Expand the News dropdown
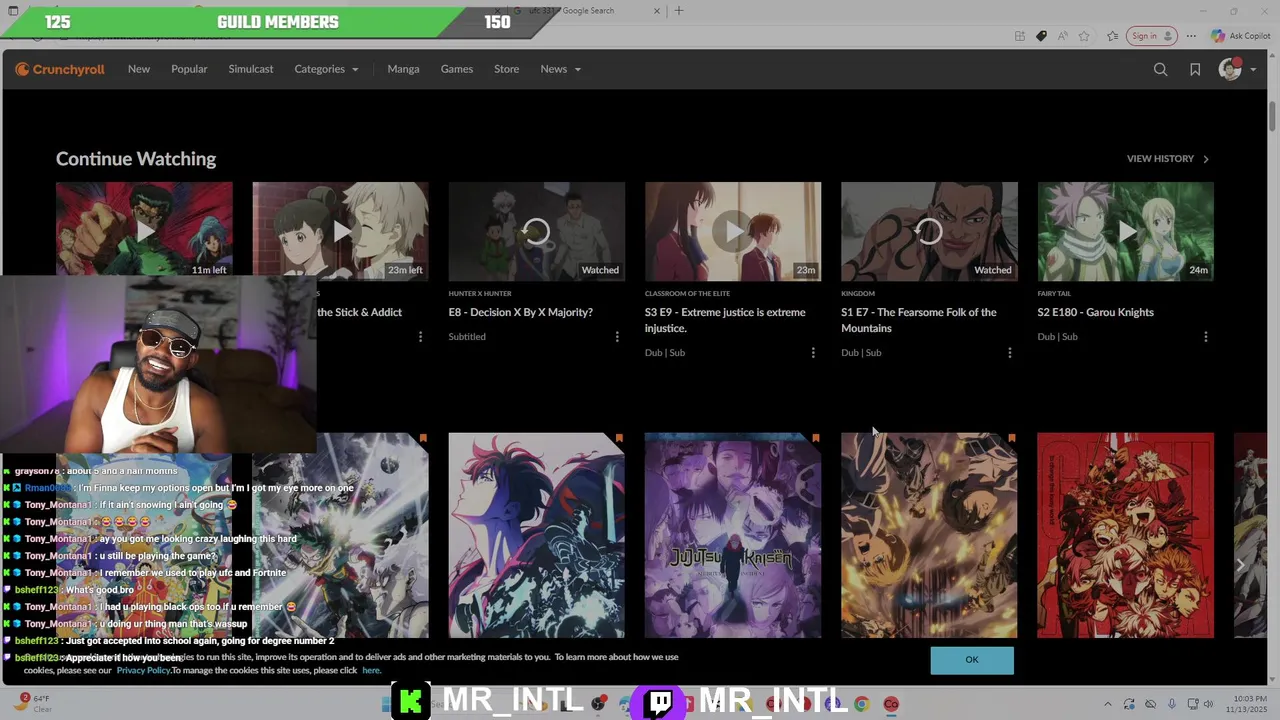 tap(560, 69)
